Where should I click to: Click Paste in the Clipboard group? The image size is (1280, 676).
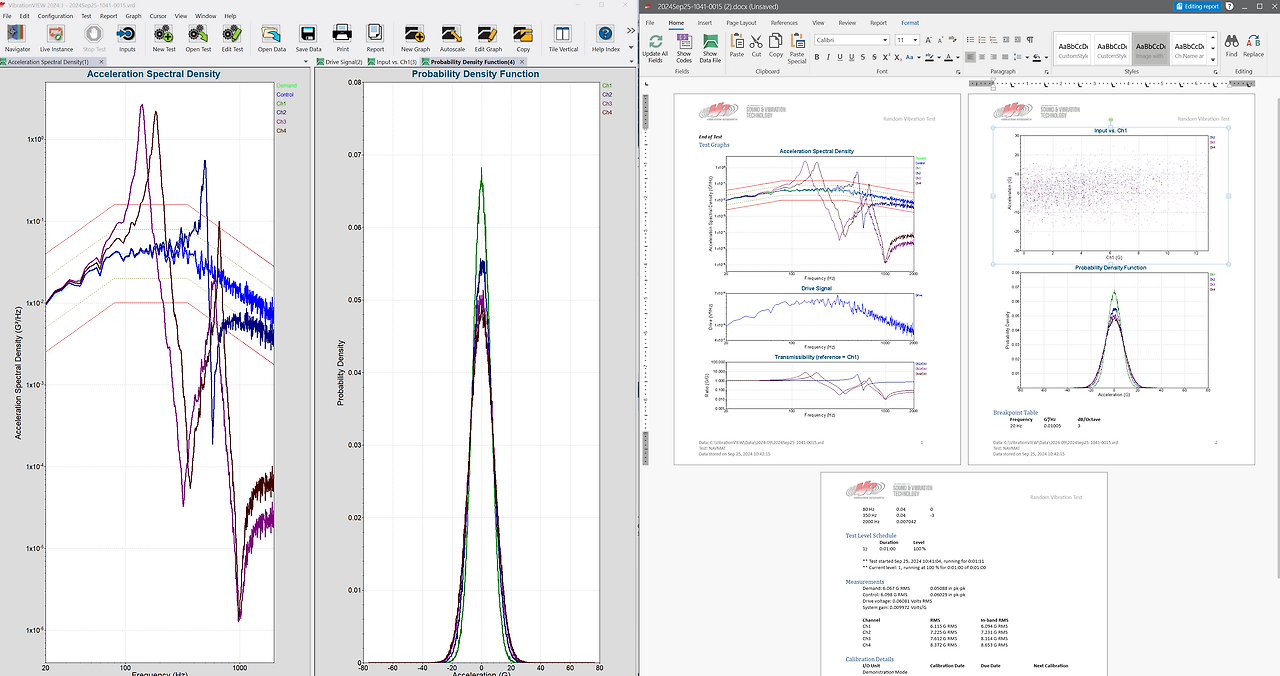737,46
